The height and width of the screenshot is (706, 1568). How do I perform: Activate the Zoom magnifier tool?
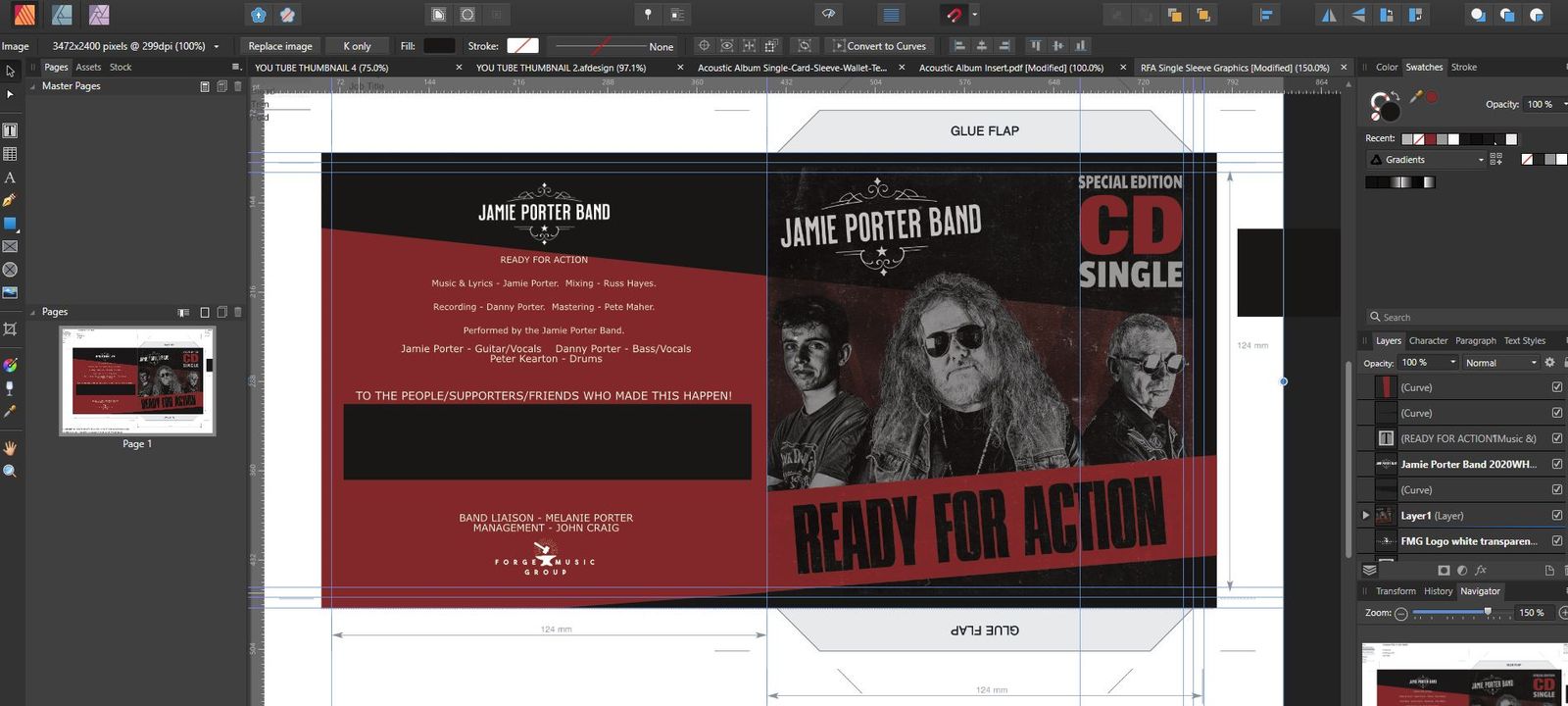[10, 472]
